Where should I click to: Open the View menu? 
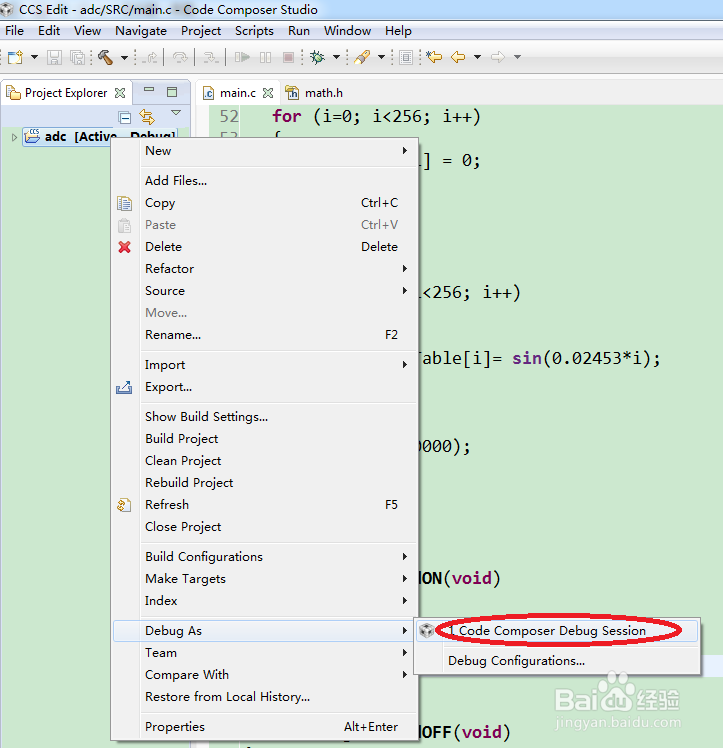tap(87, 31)
